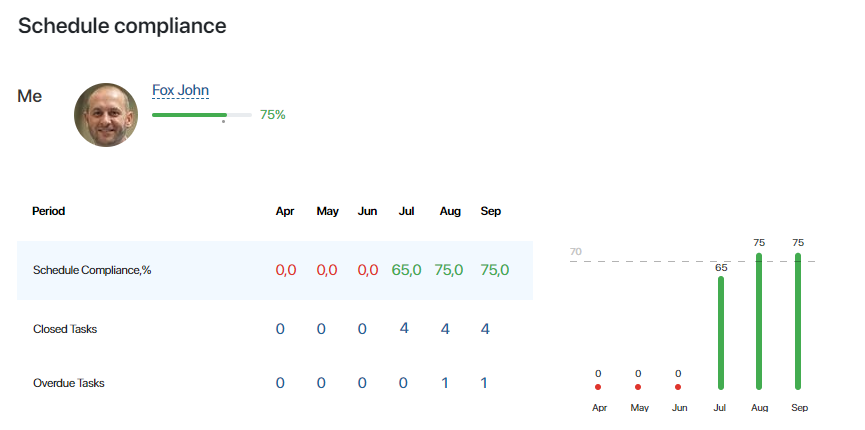Click Fox John's avatar photo

coord(106,115)
